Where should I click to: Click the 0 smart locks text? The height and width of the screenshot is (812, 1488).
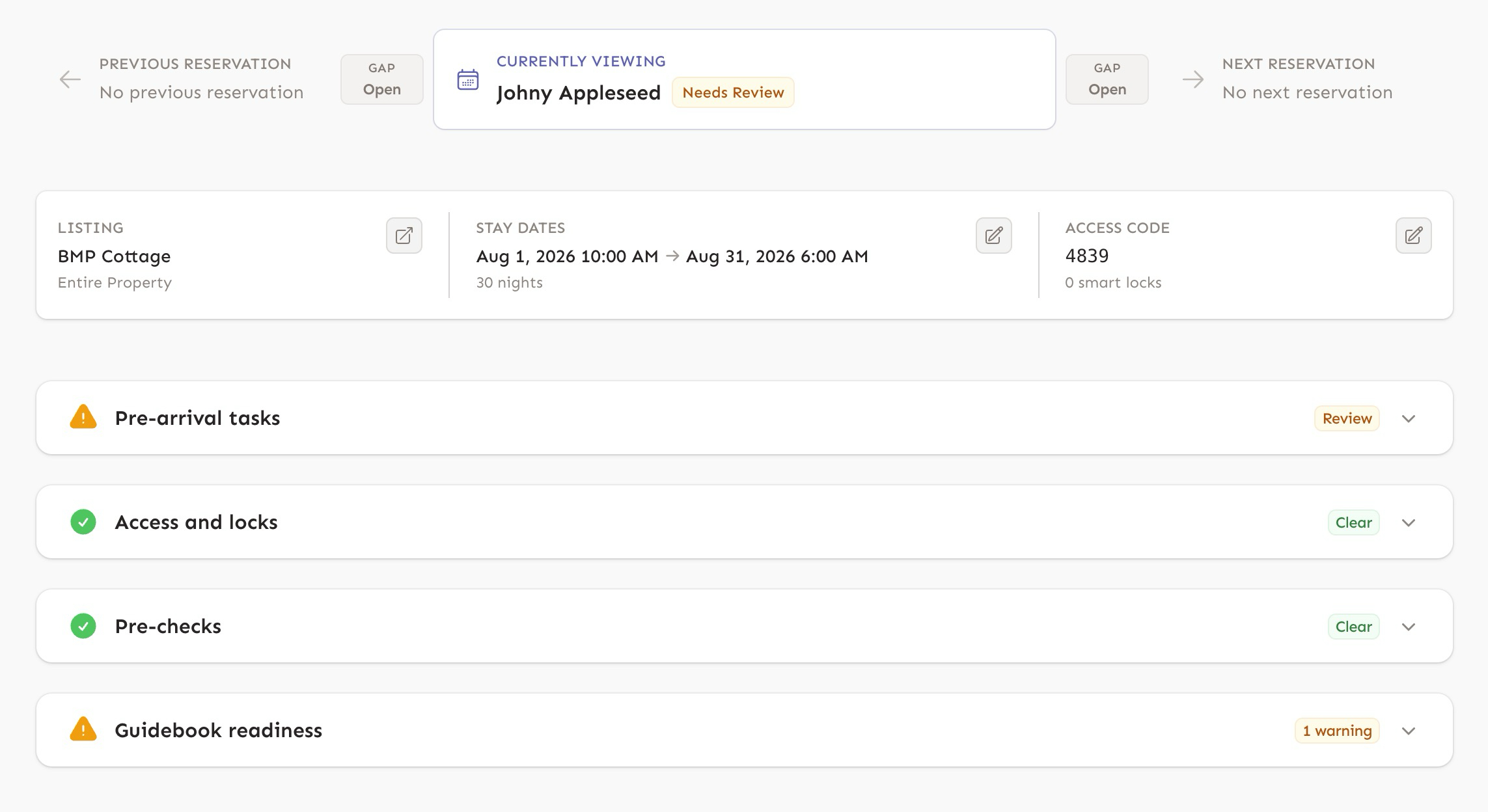click(1113, 282)
